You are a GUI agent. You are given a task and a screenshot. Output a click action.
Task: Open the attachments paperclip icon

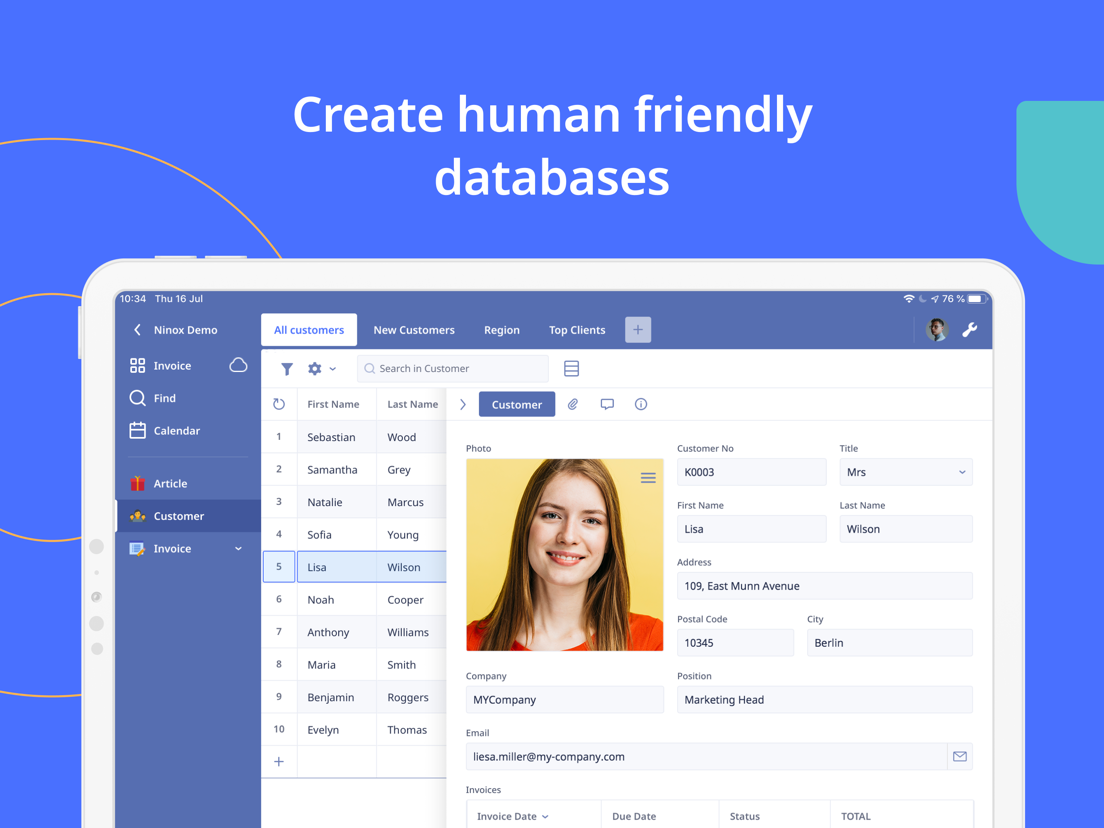click(x=573, y=404)
